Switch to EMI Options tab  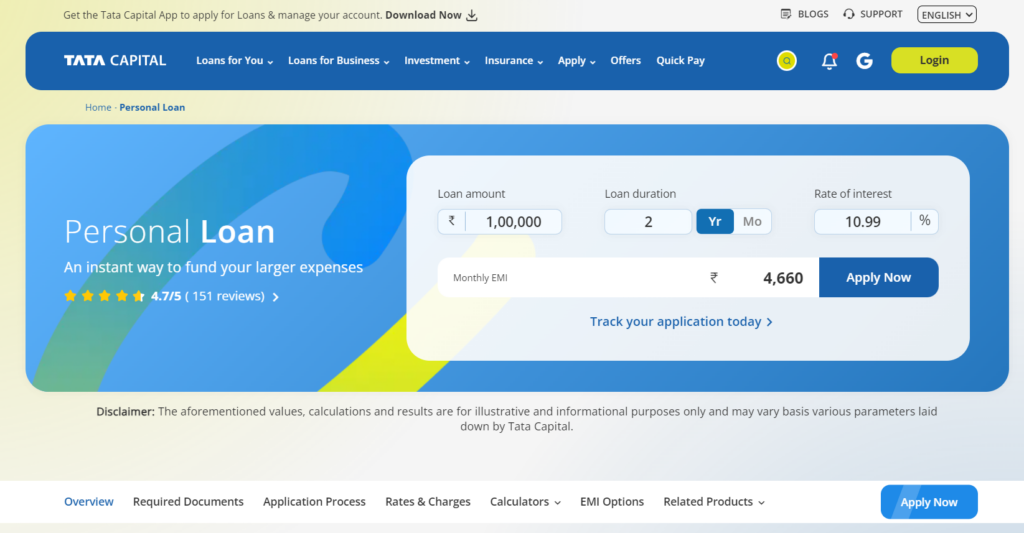pyautogui.click(x=612, y=502)
